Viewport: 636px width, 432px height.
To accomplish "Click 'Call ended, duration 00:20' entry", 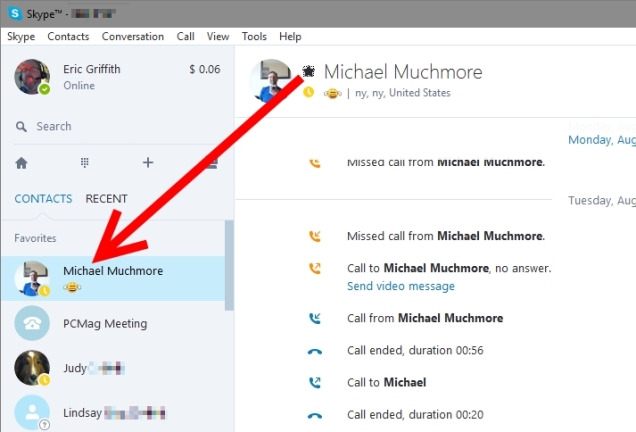I will pyautogui.click(x=415, y=415).
